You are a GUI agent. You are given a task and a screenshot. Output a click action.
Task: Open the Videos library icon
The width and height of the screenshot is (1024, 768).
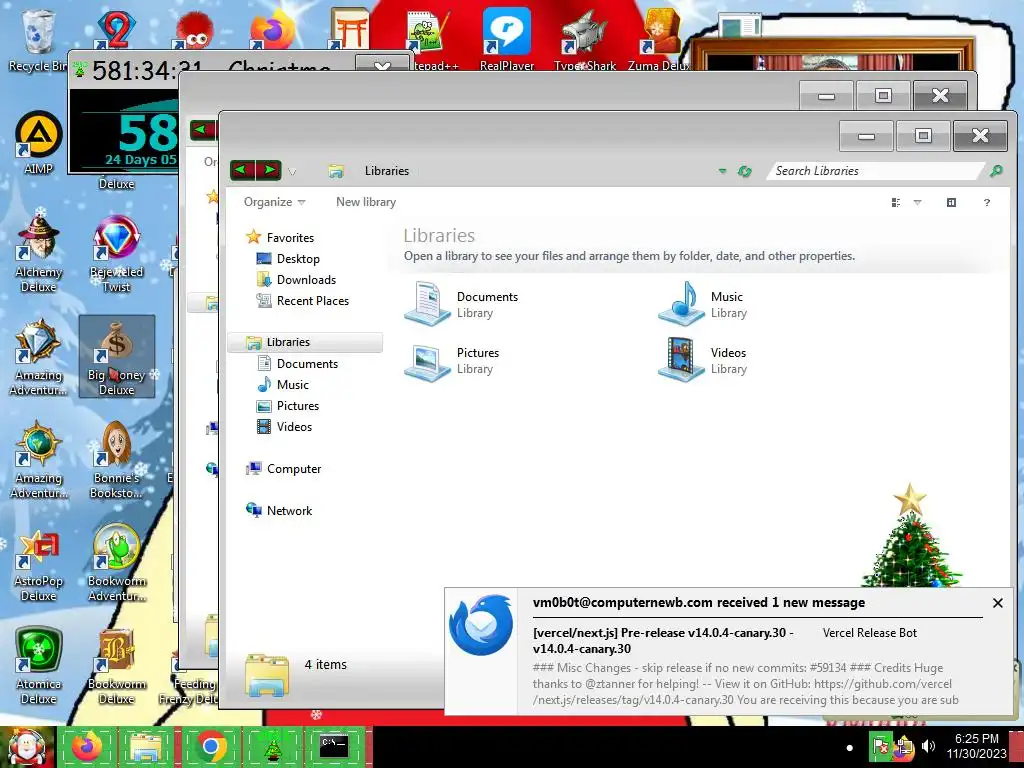[703, 360]
